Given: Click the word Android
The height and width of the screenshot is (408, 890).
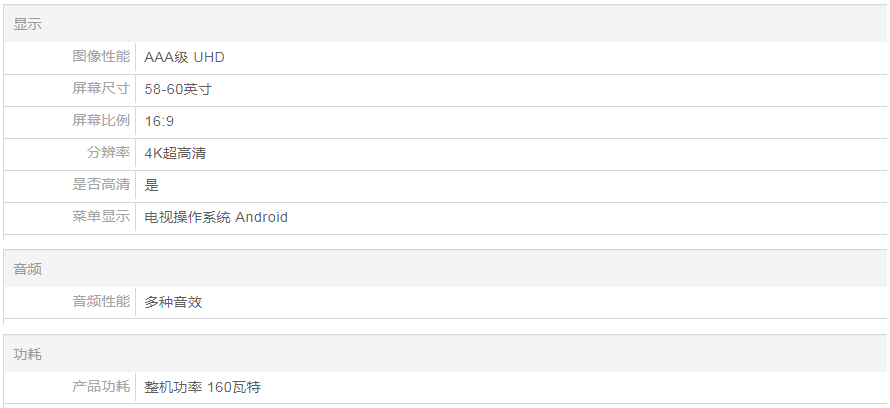Looking at the screenshot, I should 262,217.
